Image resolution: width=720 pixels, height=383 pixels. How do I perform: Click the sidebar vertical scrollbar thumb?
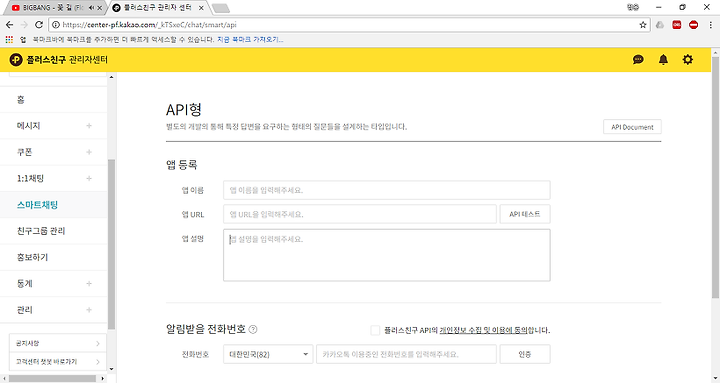point(112,244)
